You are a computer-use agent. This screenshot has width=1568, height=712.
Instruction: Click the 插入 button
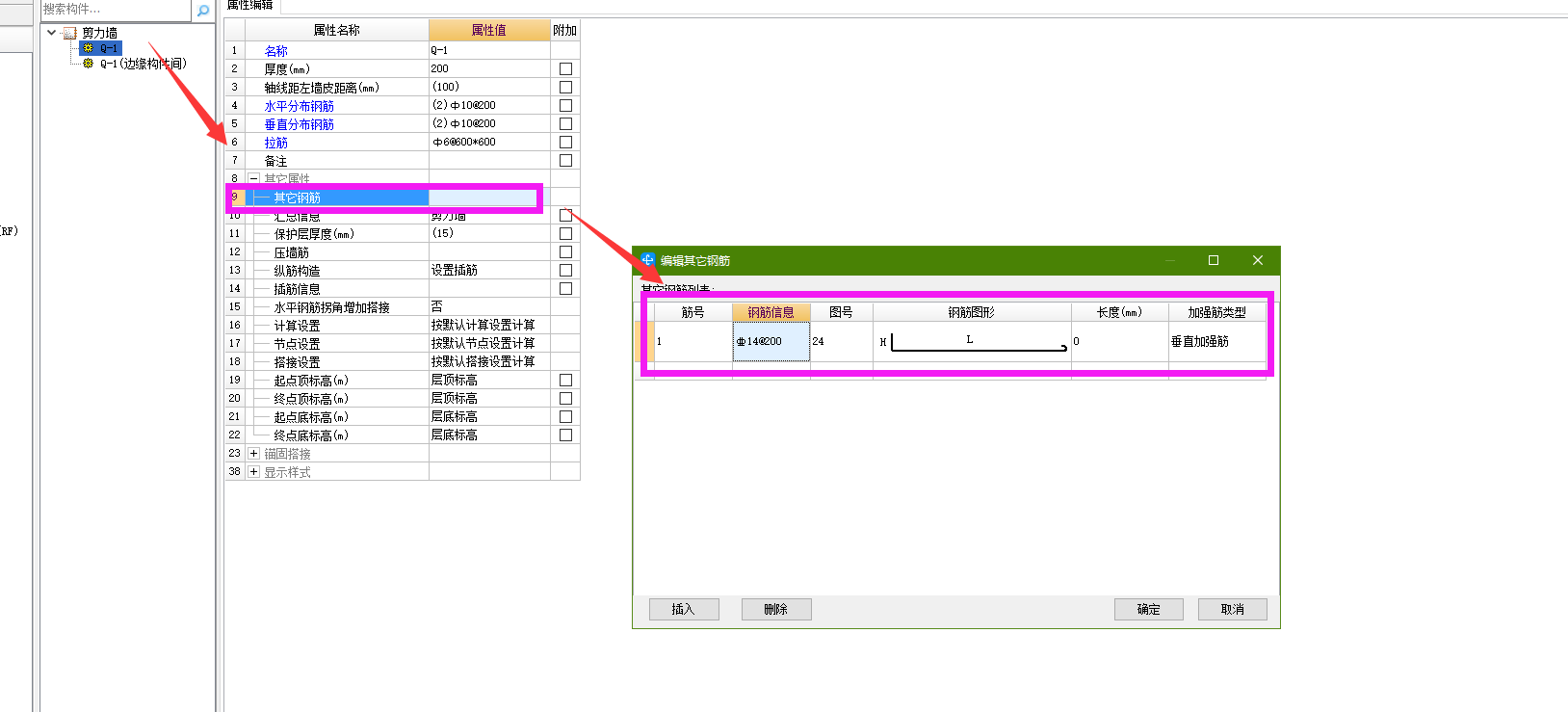(x=684, y=609)
